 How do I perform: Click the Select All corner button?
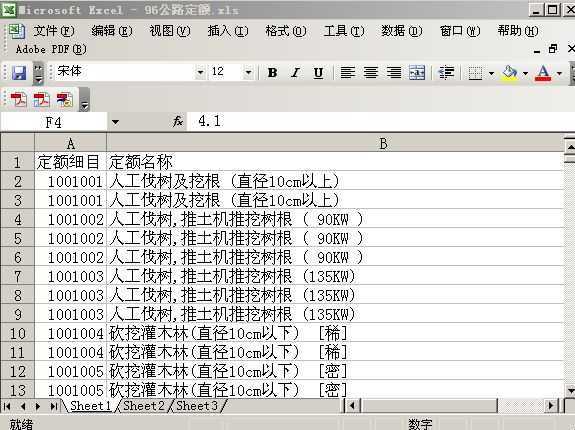tap(17, 143)
